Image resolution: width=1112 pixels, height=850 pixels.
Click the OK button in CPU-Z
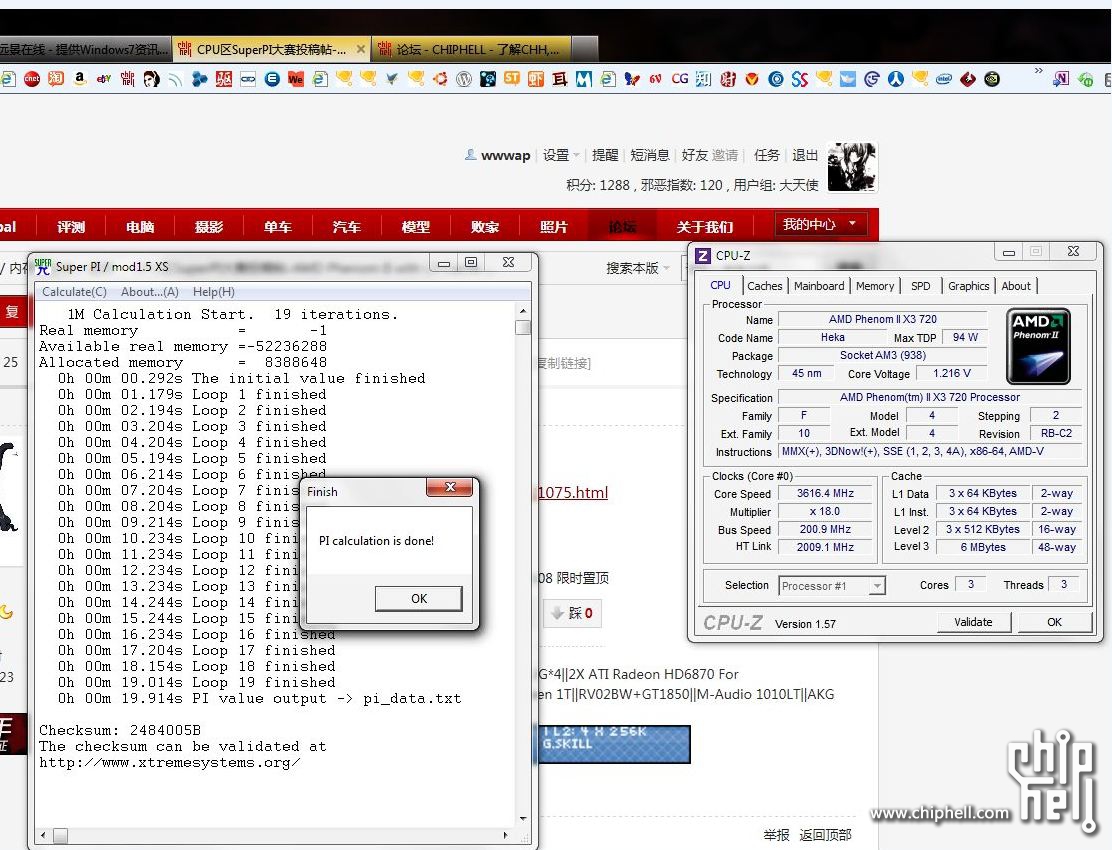[1055, 622]
